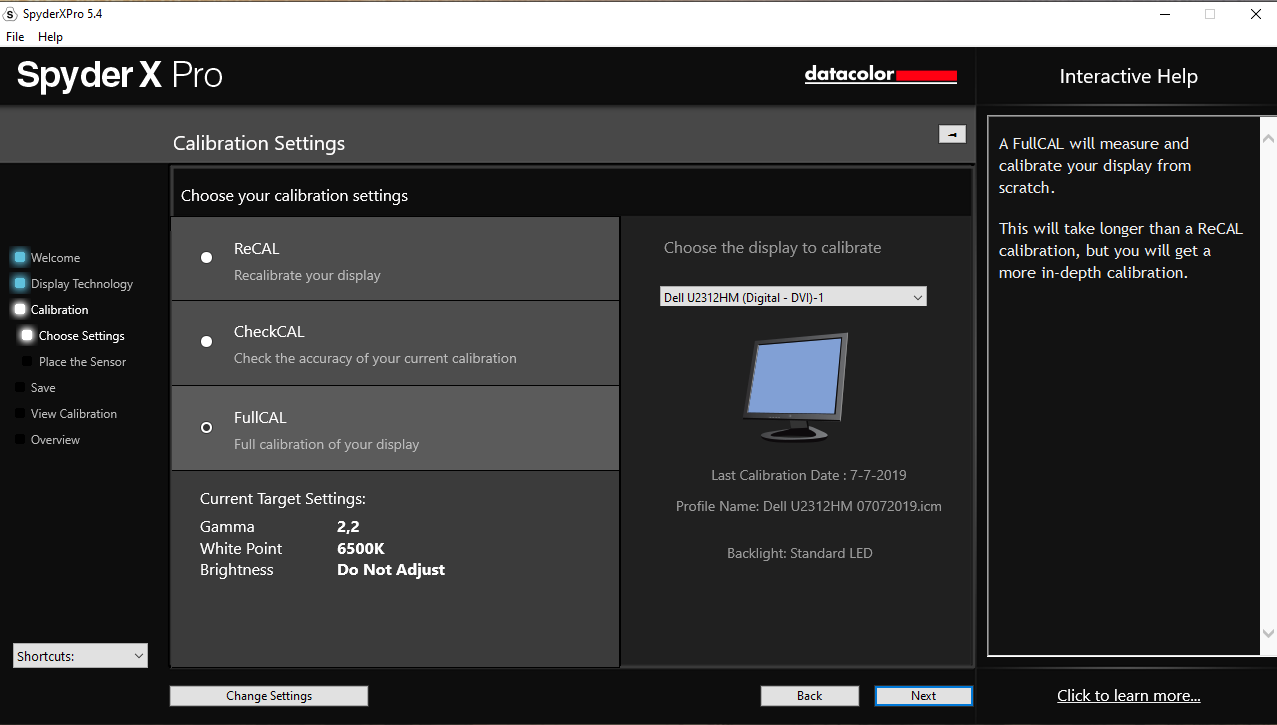The width and height of the screenshot is (1277, 725).
Task: Click the Recalibrate your display description
Action: pyautogui.click(x=307, y=275)
